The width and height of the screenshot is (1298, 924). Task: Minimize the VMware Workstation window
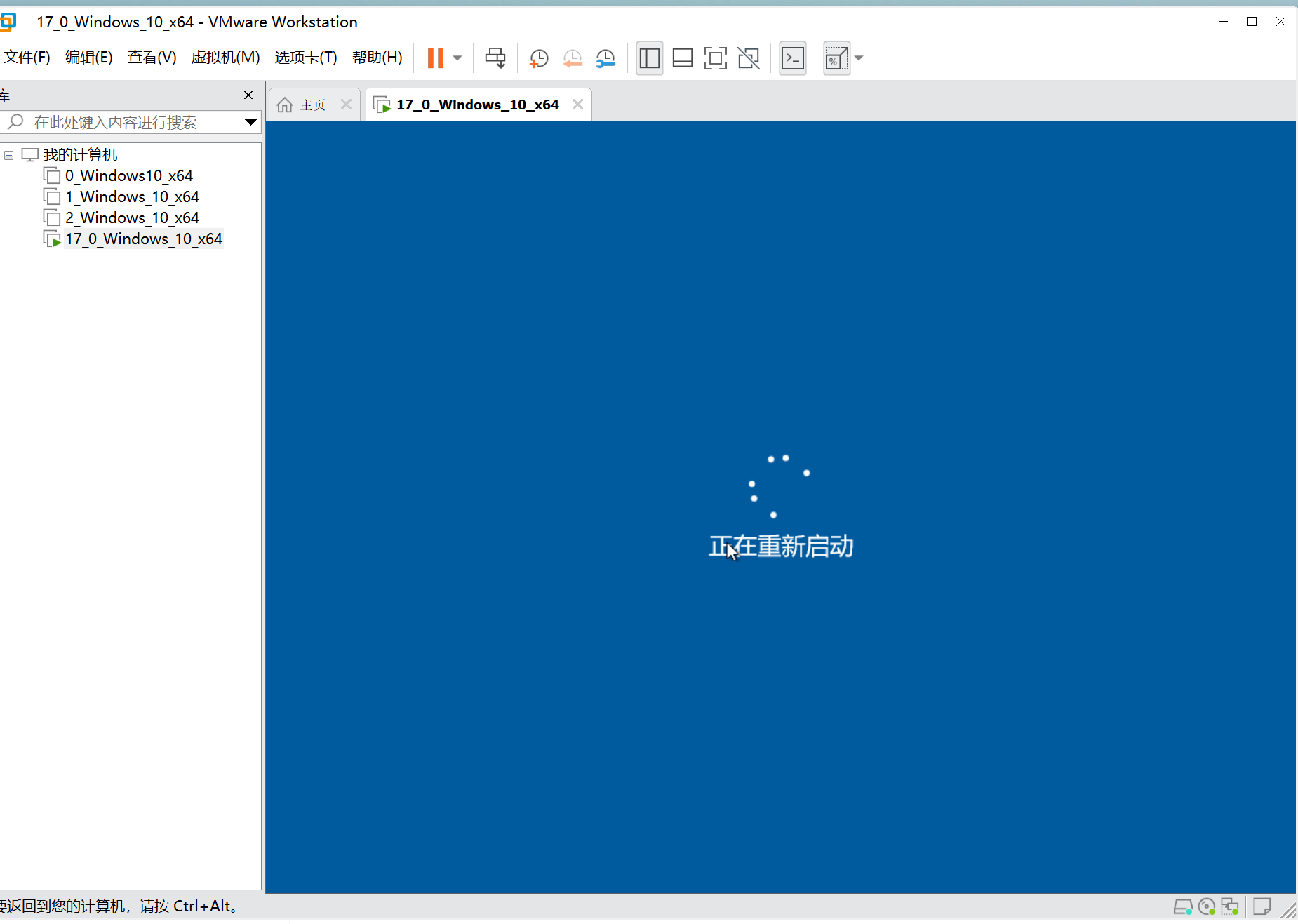pyautogui.click(x=1223, y=22)
